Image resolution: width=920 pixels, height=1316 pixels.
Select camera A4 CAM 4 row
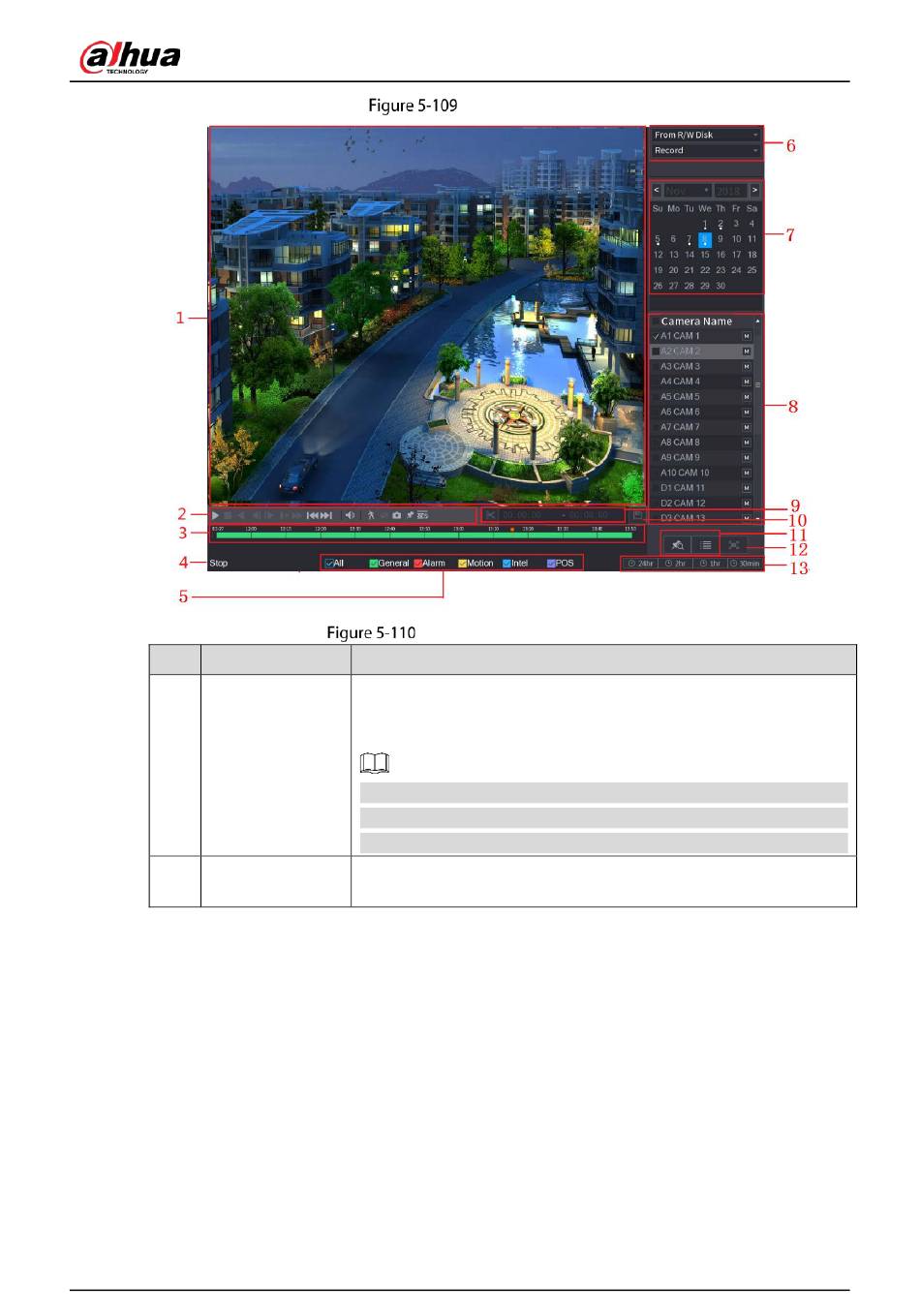tap(702, 382)
